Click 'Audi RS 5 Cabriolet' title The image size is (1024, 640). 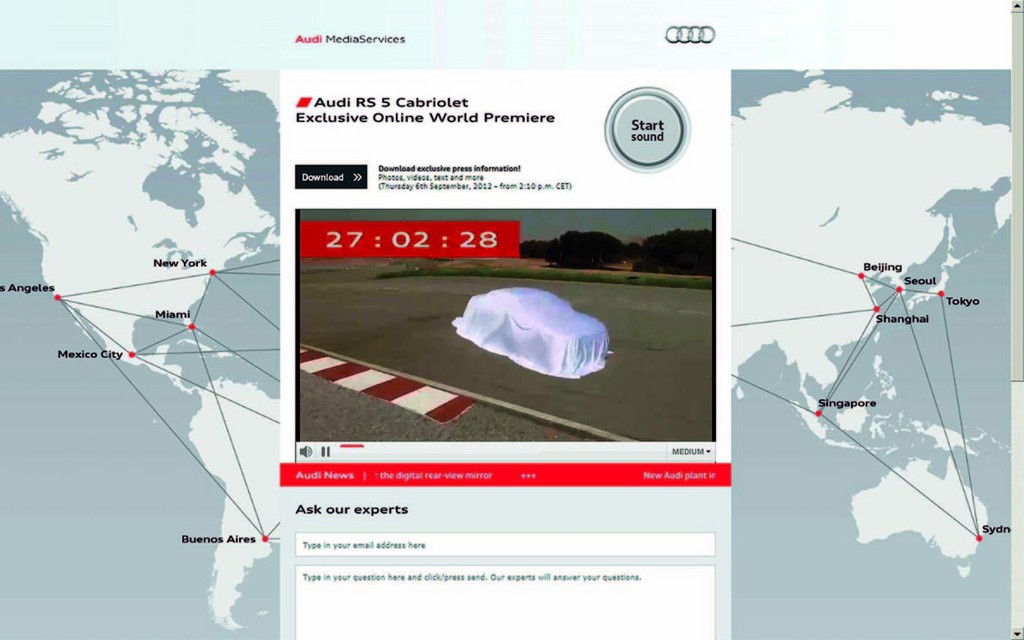pos(391,103)
